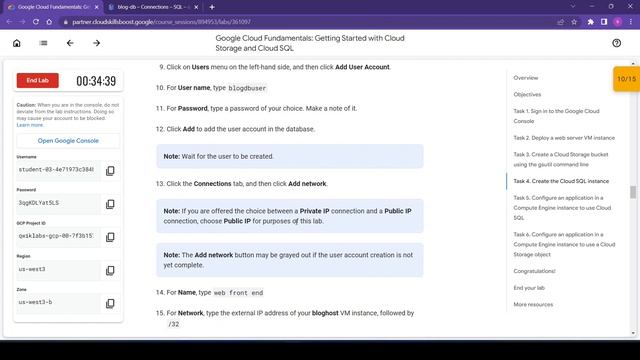Go to Task 1 Sign in to Console
The height and width of the screenshot is (360, 640).
click(556, 116)
